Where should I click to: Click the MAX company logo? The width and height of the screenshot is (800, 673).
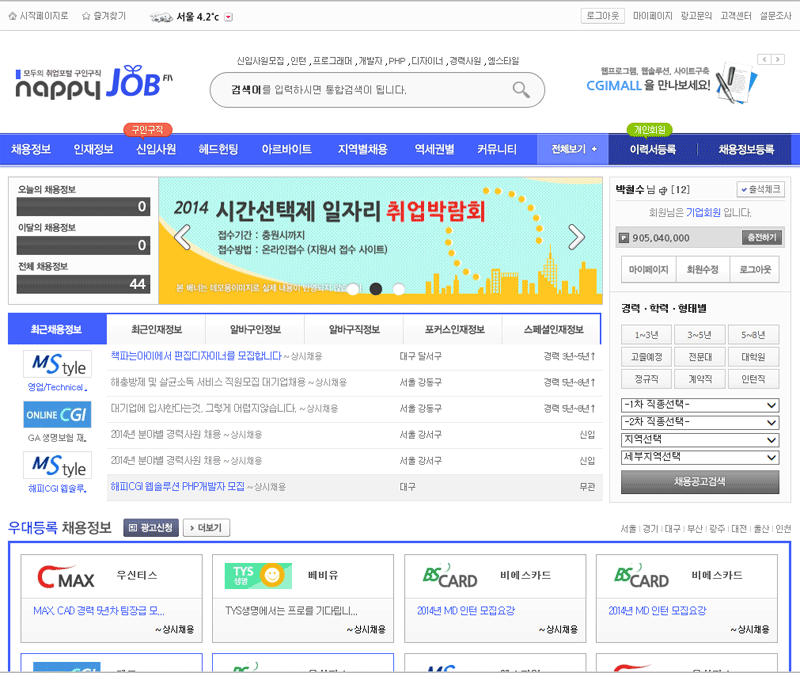[66, 578]
